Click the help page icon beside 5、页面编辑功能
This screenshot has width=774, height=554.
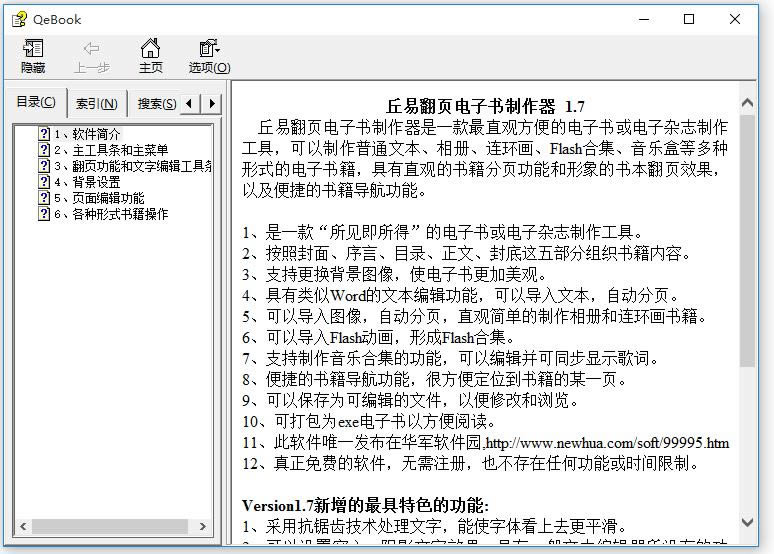tap(44, 198)
